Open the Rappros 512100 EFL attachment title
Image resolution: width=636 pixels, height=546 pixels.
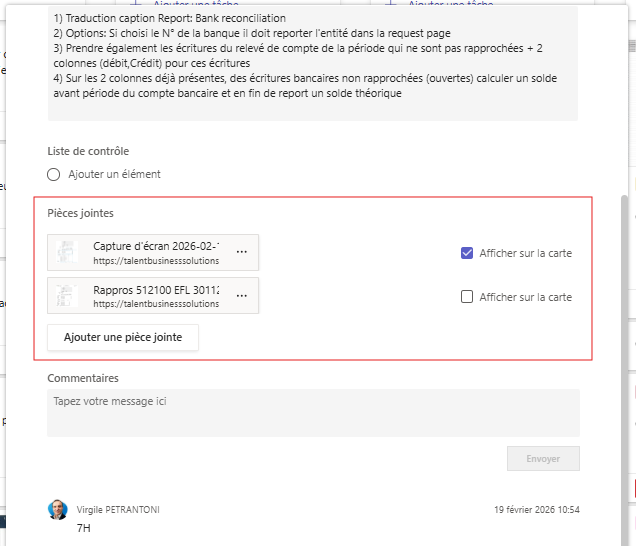coord(156,290)
